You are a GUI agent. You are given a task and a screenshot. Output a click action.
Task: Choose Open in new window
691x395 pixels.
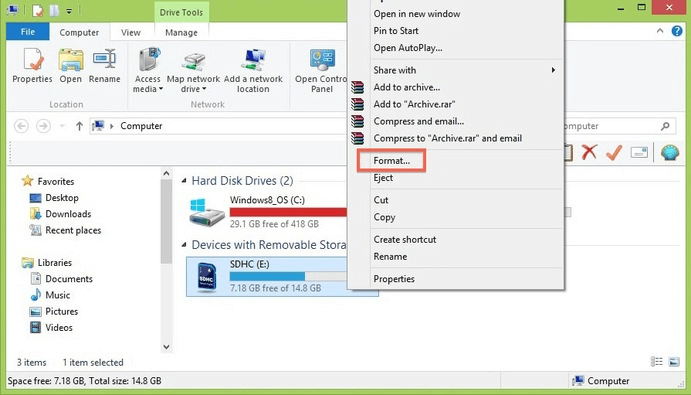point(417,14)
